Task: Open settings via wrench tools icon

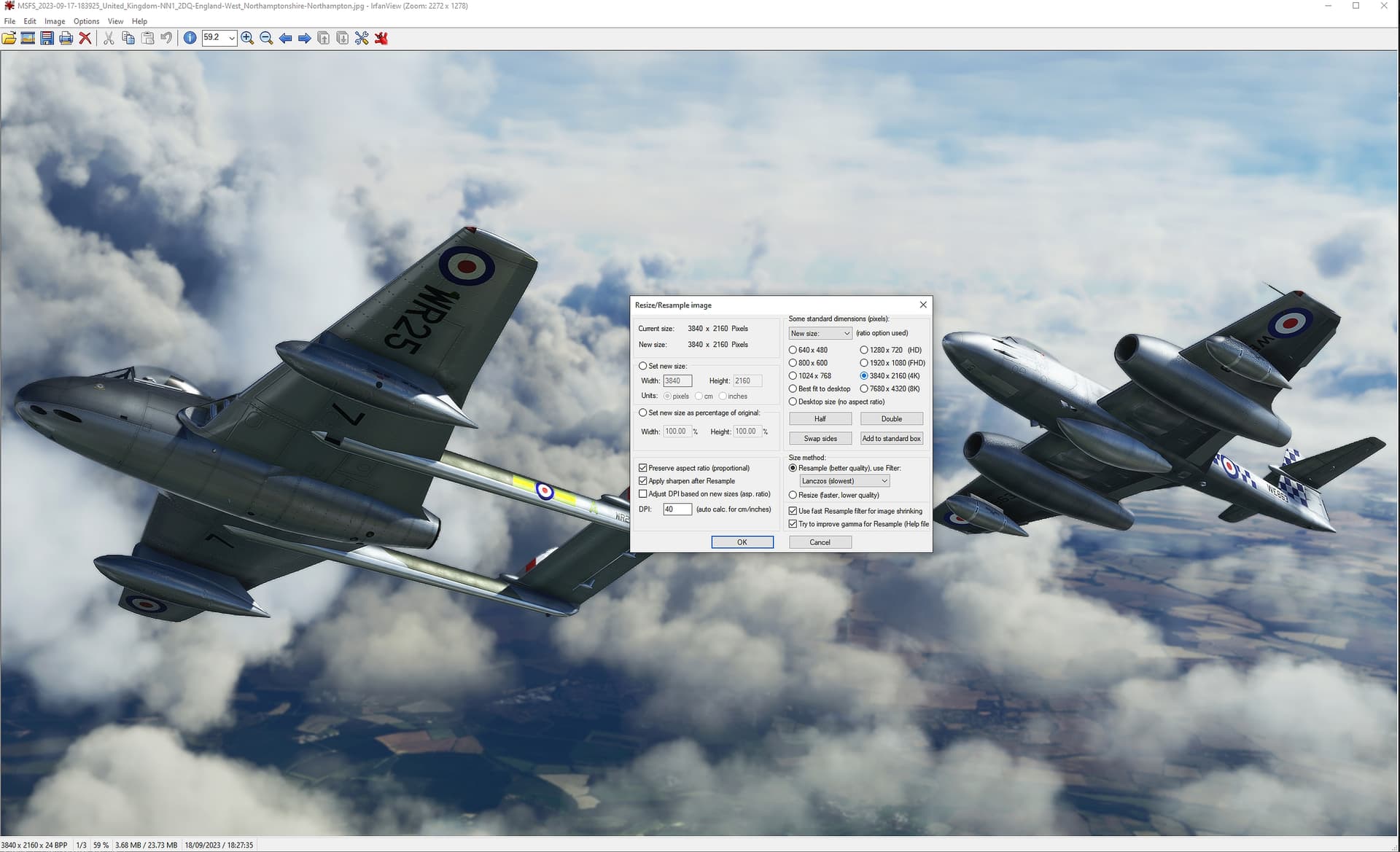Action: (362, 38)
